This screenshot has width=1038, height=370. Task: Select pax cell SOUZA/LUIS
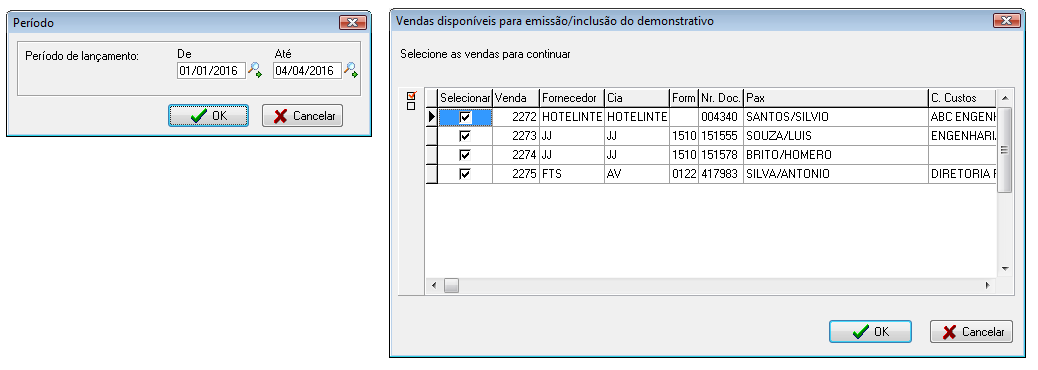point(835,136)
